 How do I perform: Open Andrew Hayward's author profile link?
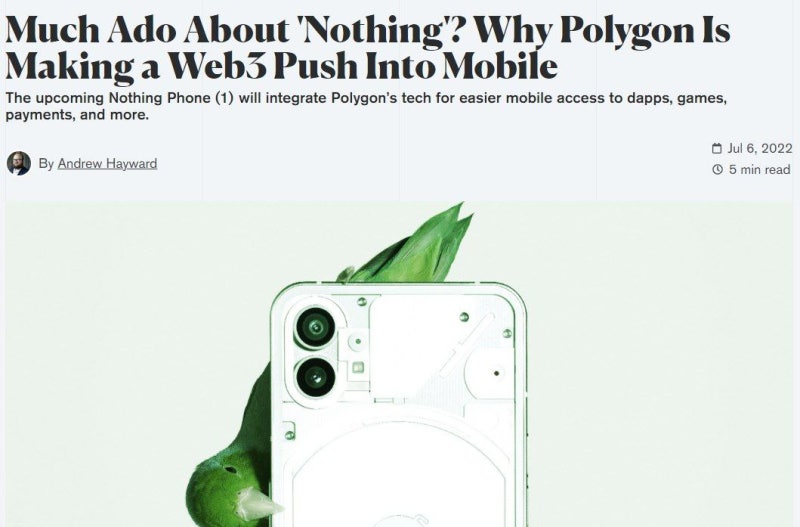107,164
